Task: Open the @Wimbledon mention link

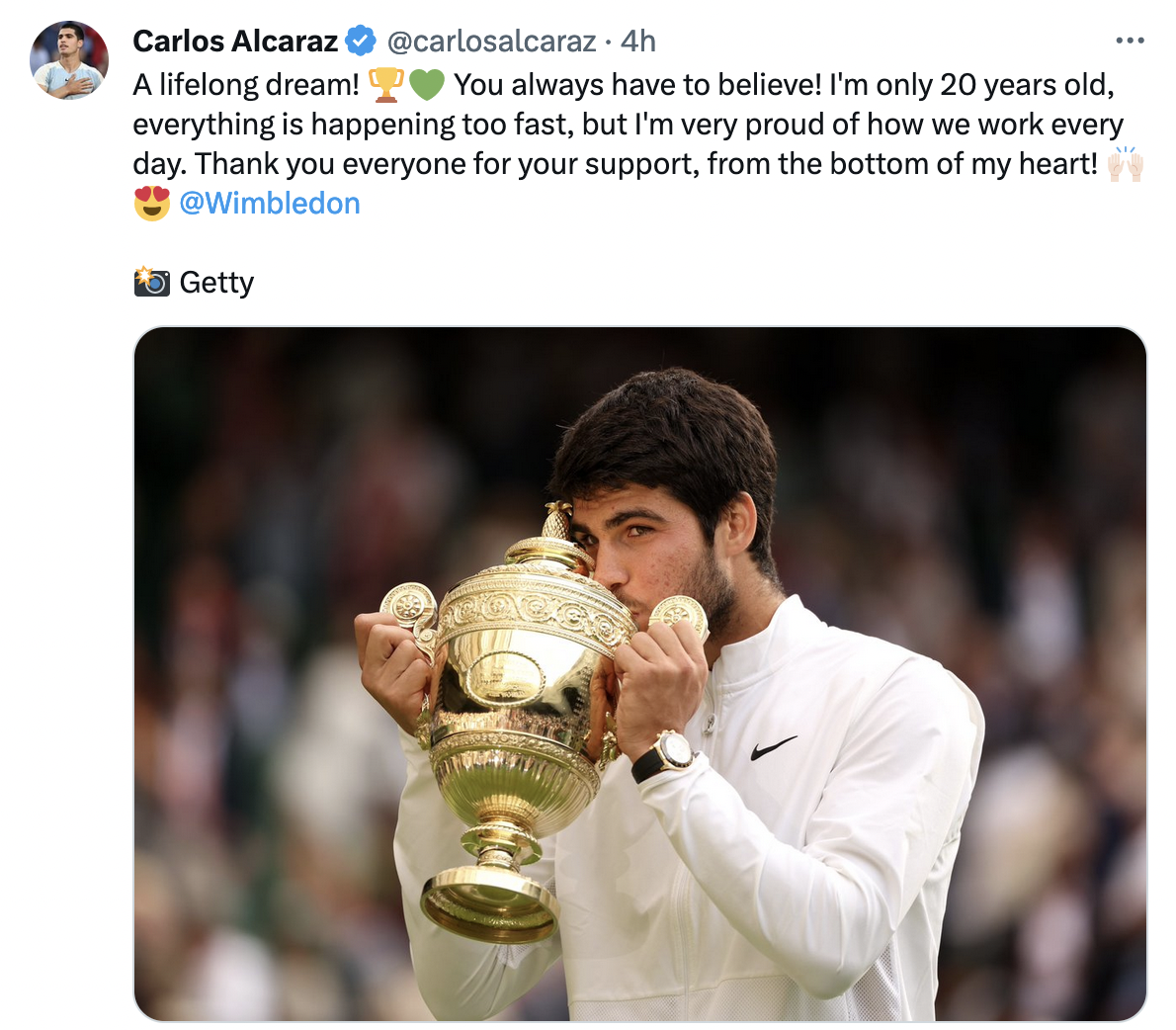Action: tap(269, 204)
